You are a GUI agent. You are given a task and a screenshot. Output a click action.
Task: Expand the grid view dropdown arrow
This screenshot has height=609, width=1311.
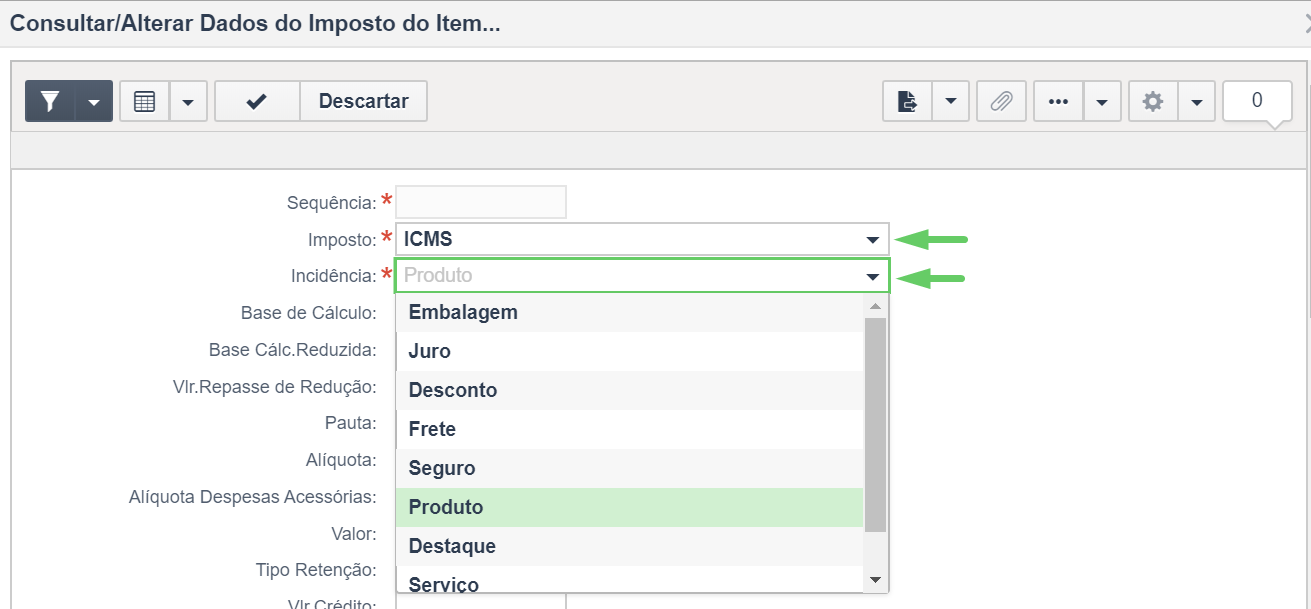coord(188,101)
